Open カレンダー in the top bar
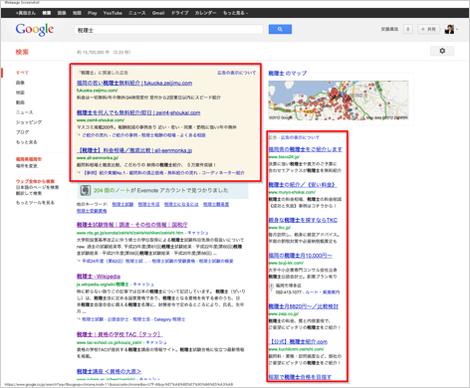This screenshot has width=470, height=388. coord(205,13)
